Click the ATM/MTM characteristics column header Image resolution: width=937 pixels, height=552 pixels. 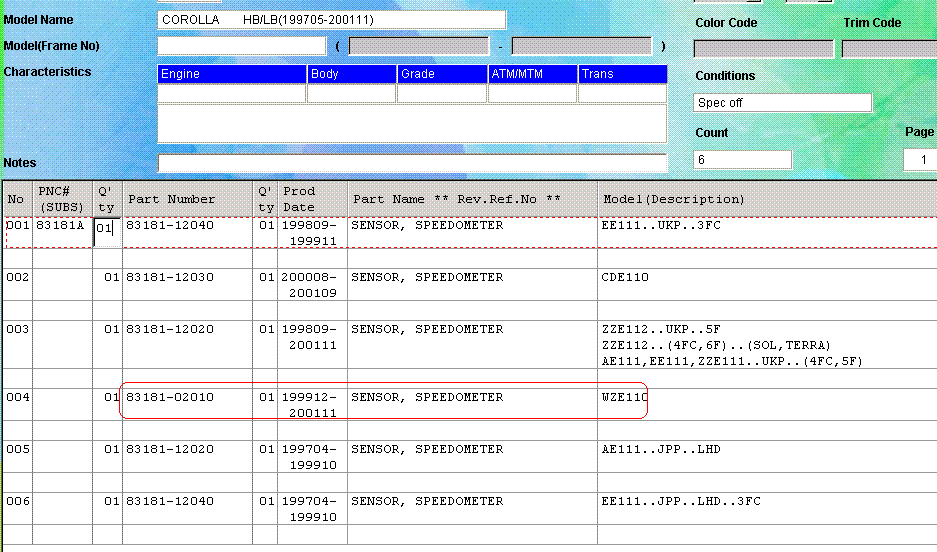(532, 74)
